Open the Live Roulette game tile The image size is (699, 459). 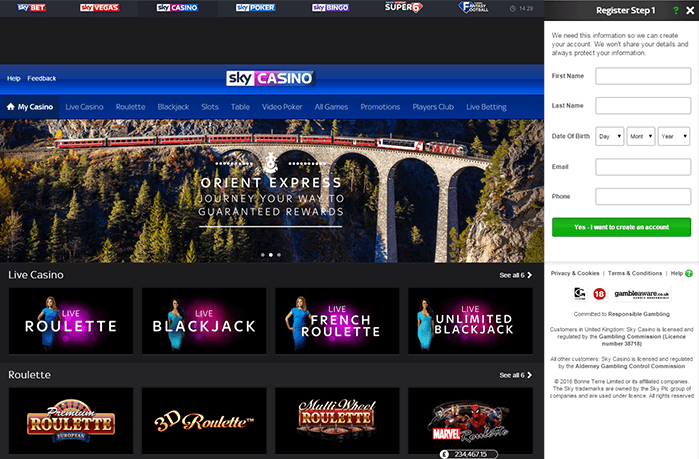click(x=71, y=321)
